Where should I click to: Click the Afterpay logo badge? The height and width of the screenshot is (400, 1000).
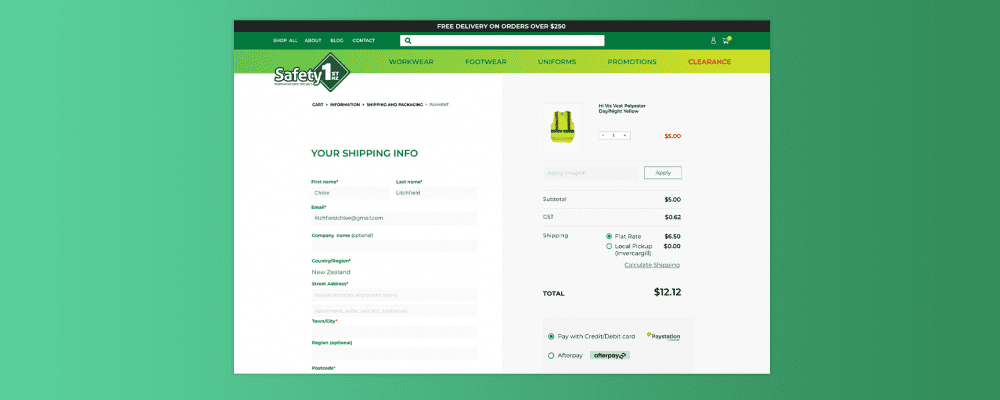(x=610, y=355)
